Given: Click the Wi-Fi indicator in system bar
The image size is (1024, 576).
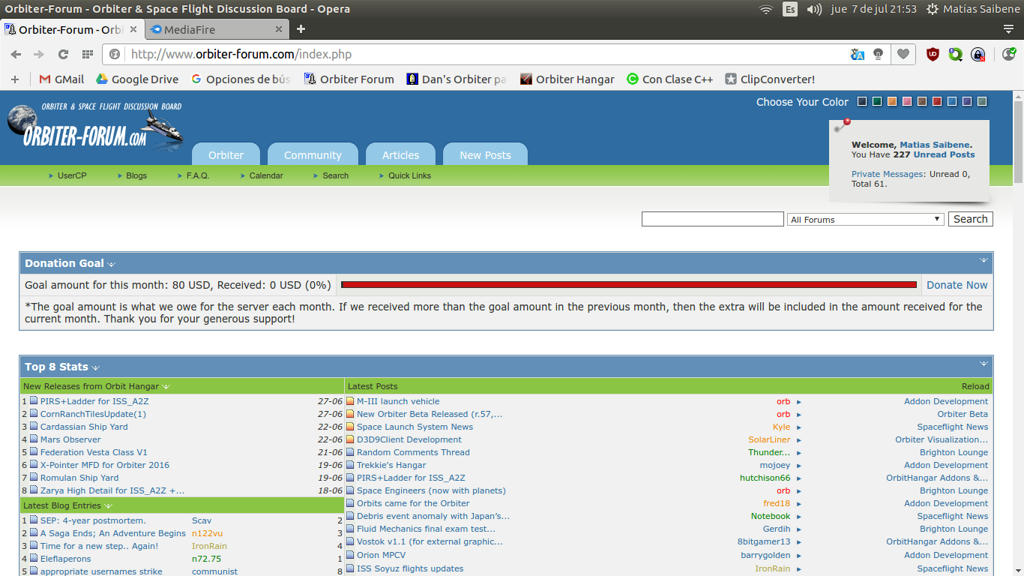Looking at the screenshot, I should (x=765, y=9).
